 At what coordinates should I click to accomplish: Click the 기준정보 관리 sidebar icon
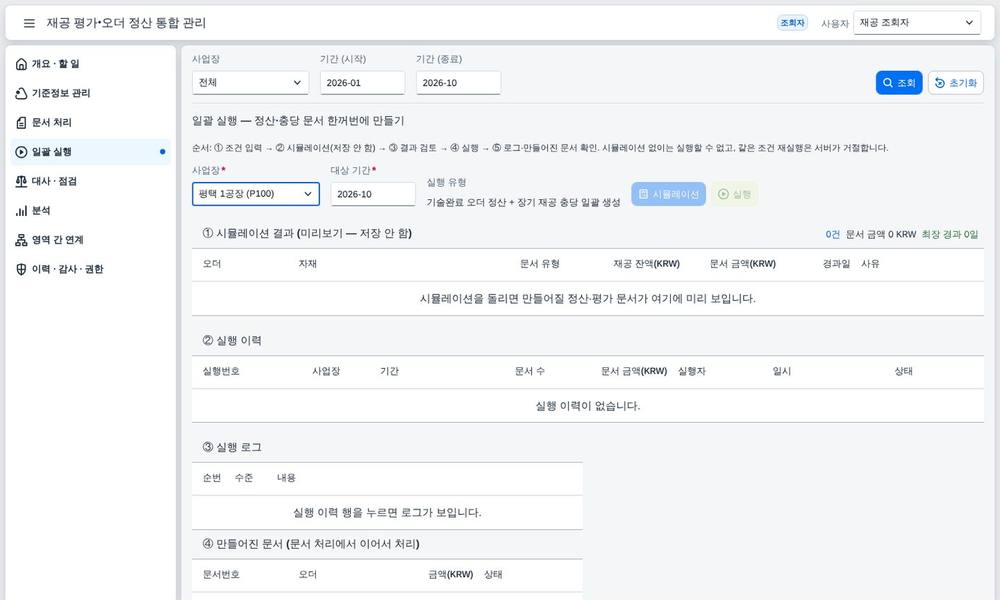coord(21,93)
